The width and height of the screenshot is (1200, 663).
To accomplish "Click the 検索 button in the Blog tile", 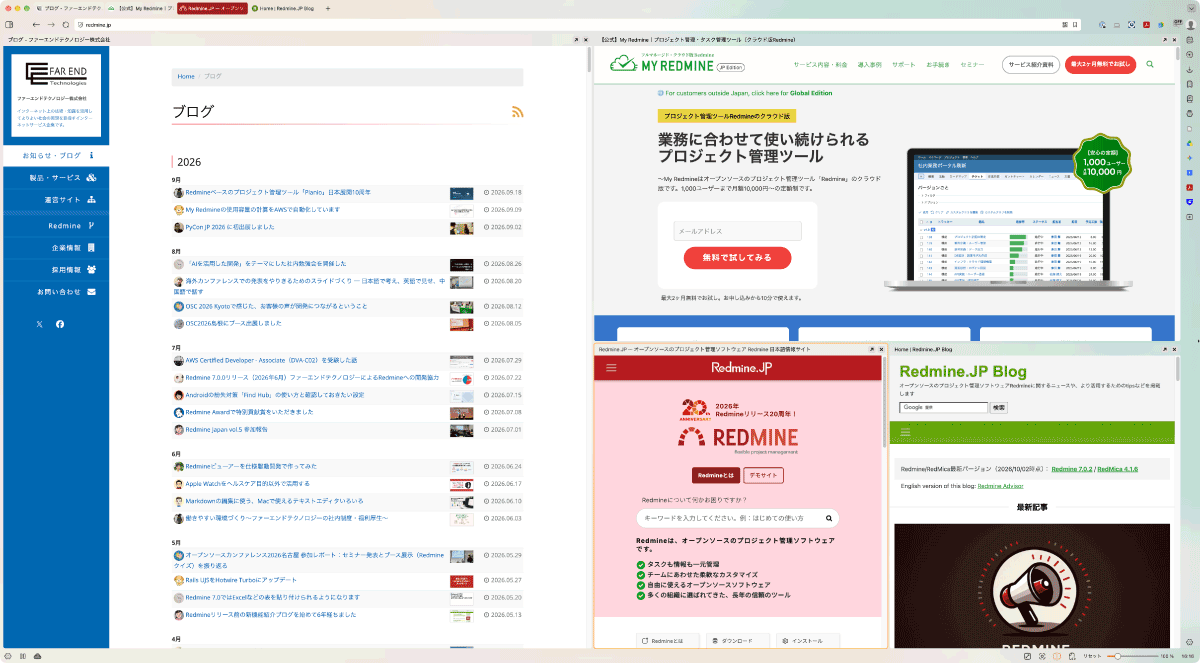I will pos(998,407).
